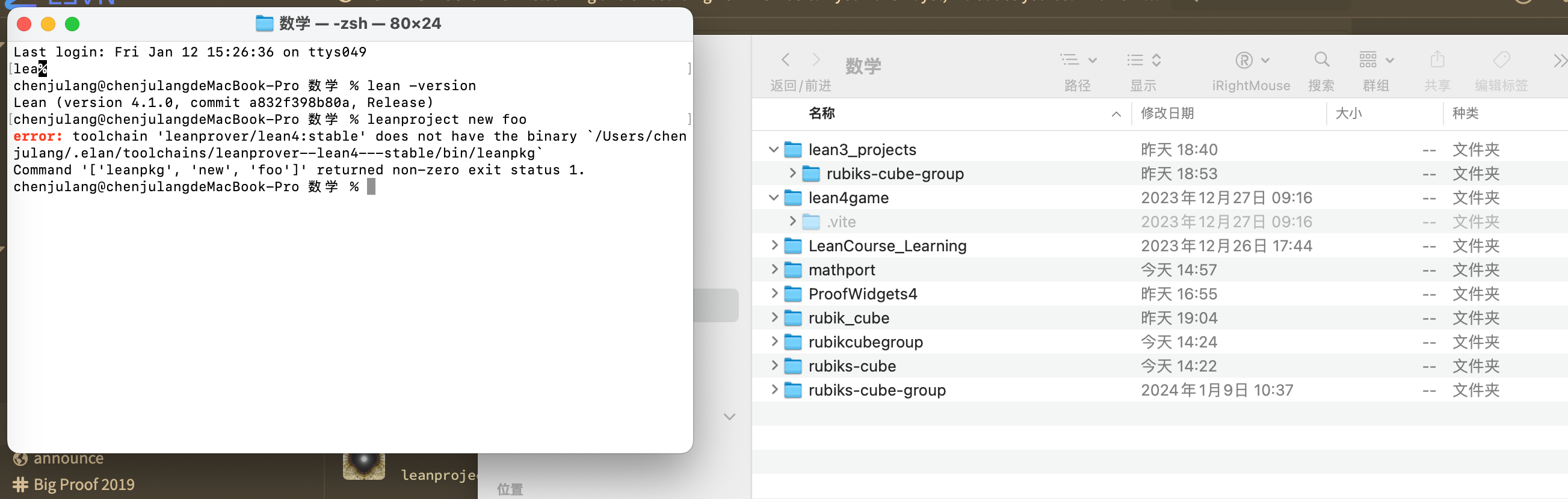Image resolution: width=1568 pixels, height=499 pixels.
Task: Select the .vite folder icon
Action: click(811, 221)
